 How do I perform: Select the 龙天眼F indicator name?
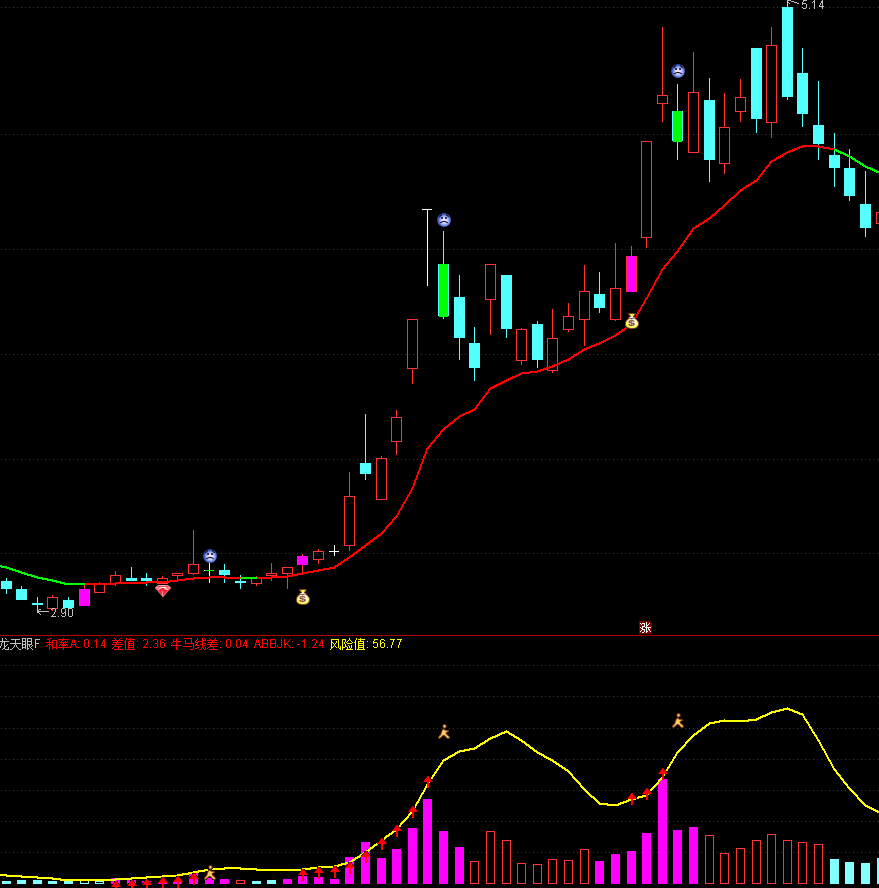click(20, 644)
